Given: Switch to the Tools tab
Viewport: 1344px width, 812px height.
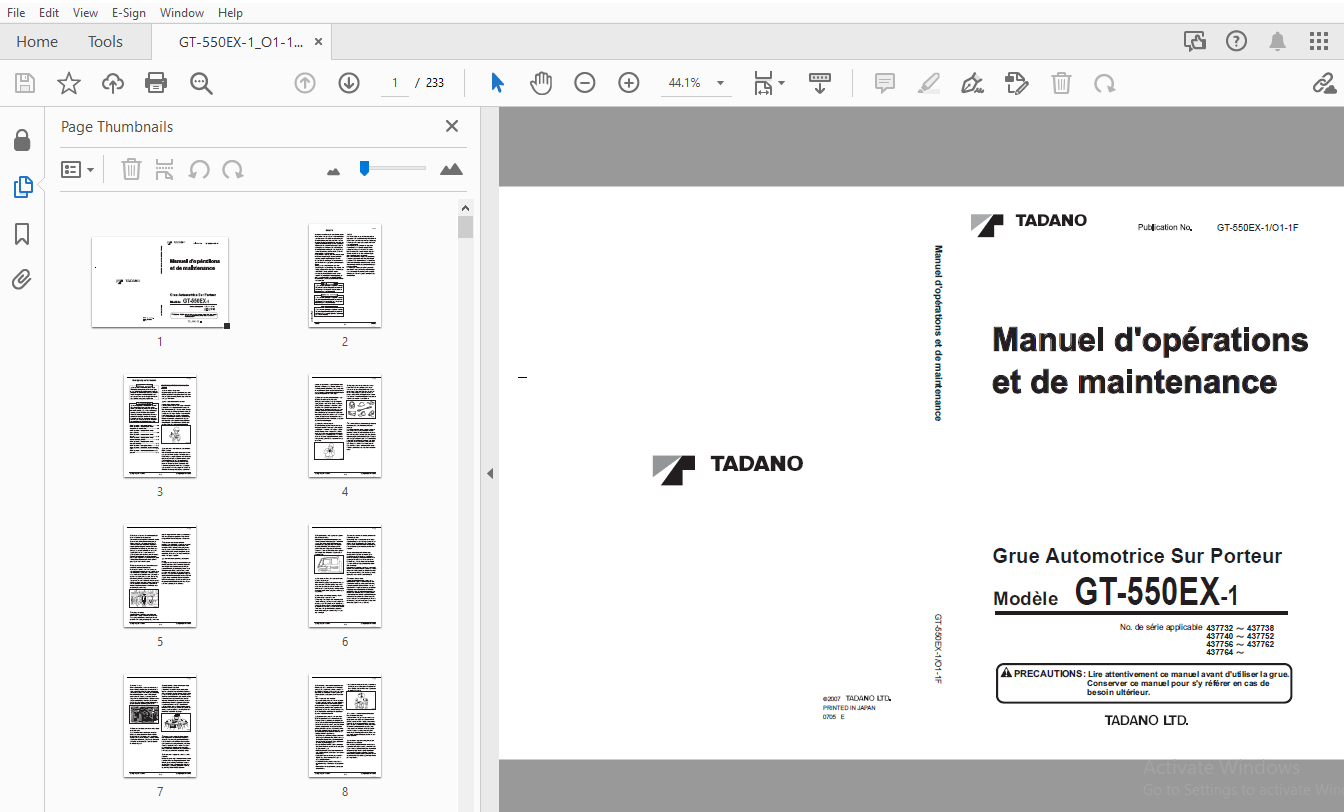Looking at the screenshot, I should coord(105,42).
